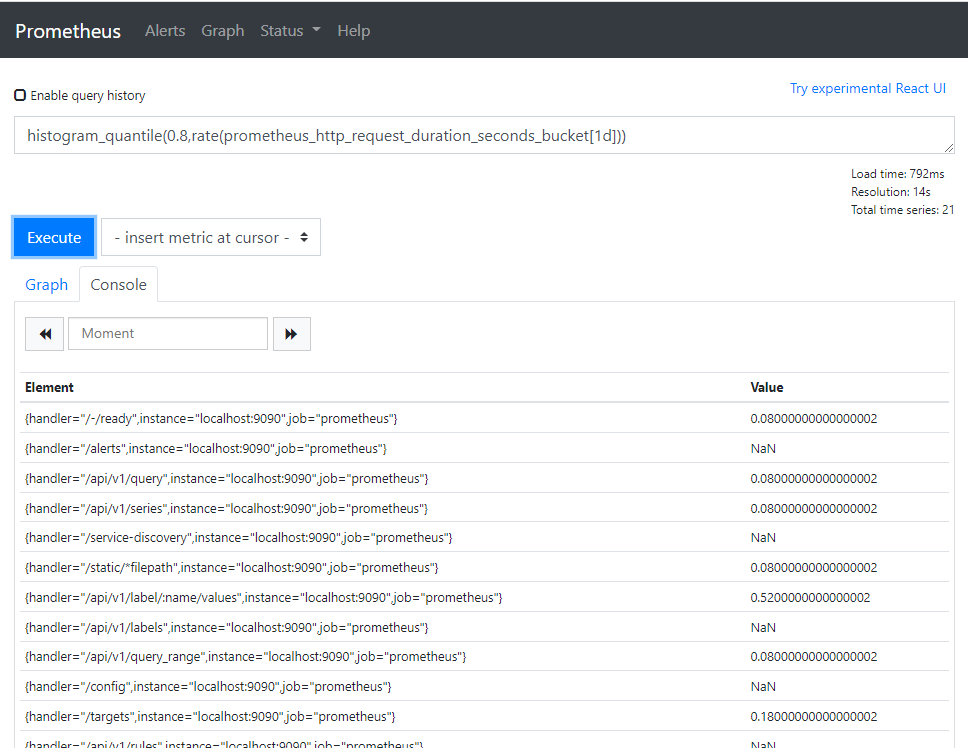Go to Graph in the navbar
This screenshot has width=968, height=748.
coord(222,31)
